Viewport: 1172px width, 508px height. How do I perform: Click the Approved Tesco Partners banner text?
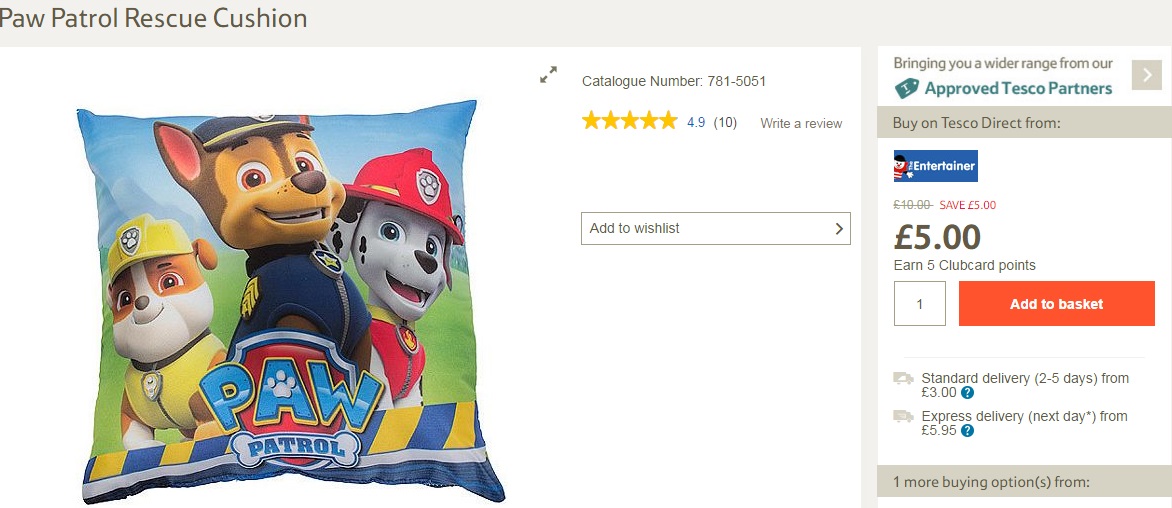[x=1017, y=88]
